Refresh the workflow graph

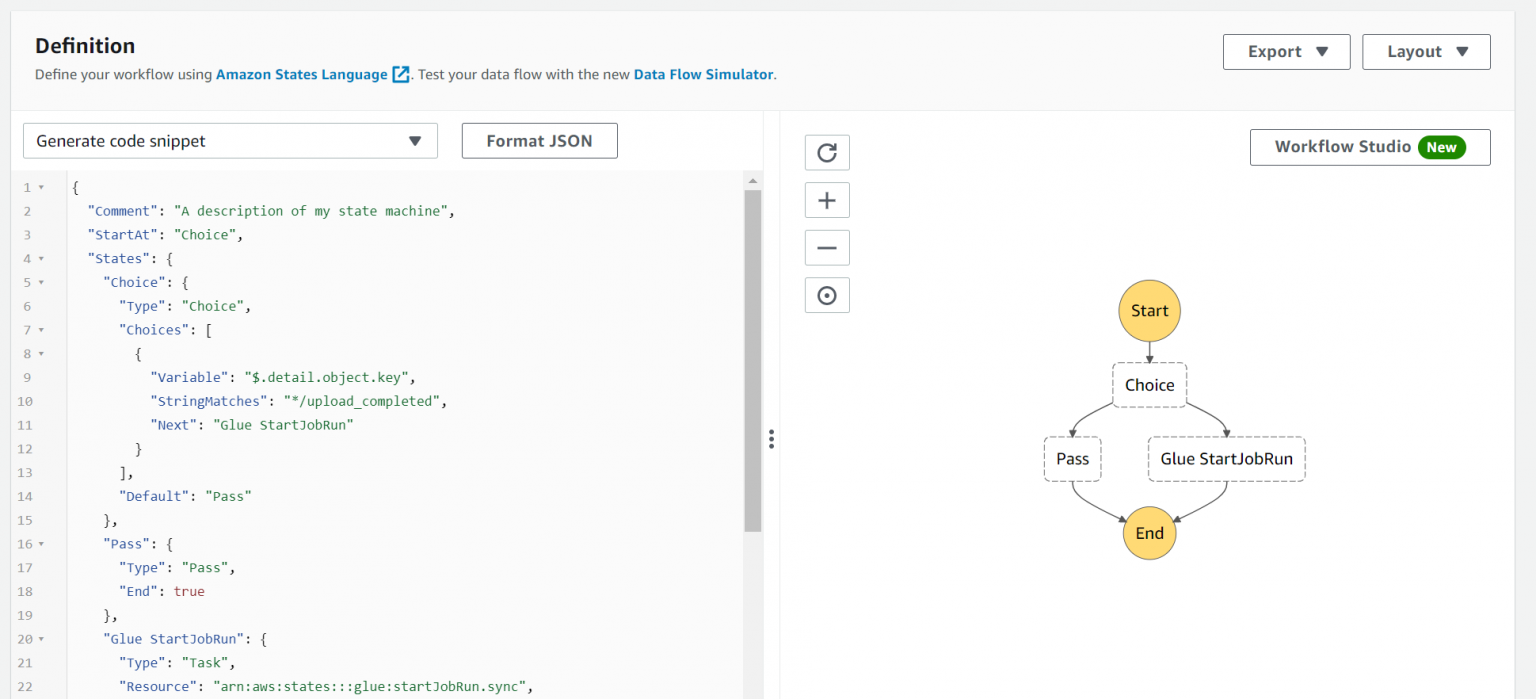827,152
